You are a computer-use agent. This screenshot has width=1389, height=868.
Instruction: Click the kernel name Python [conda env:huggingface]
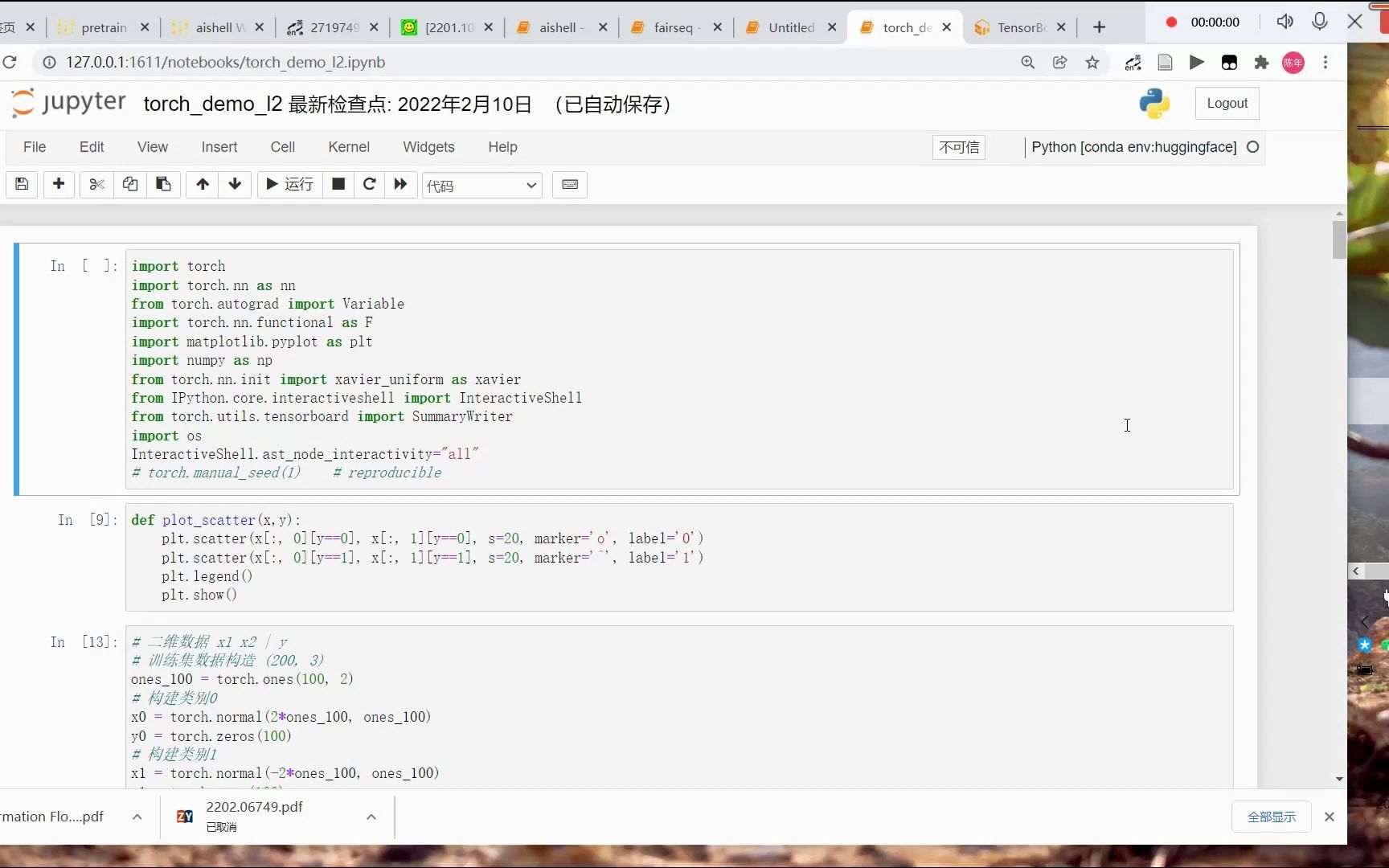click(1133, 147)
